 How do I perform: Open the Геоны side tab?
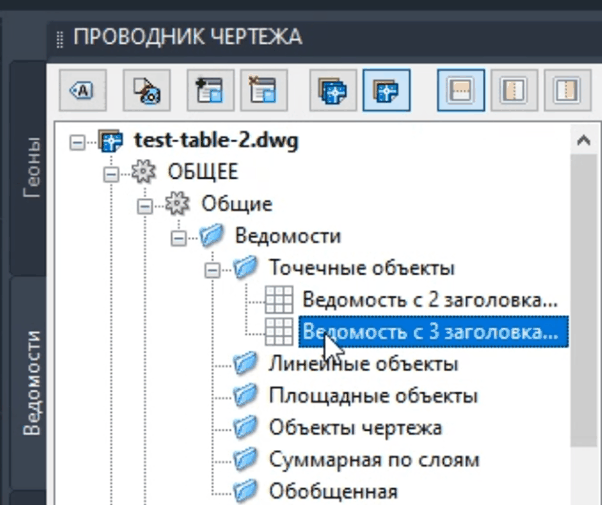point(32,170)
